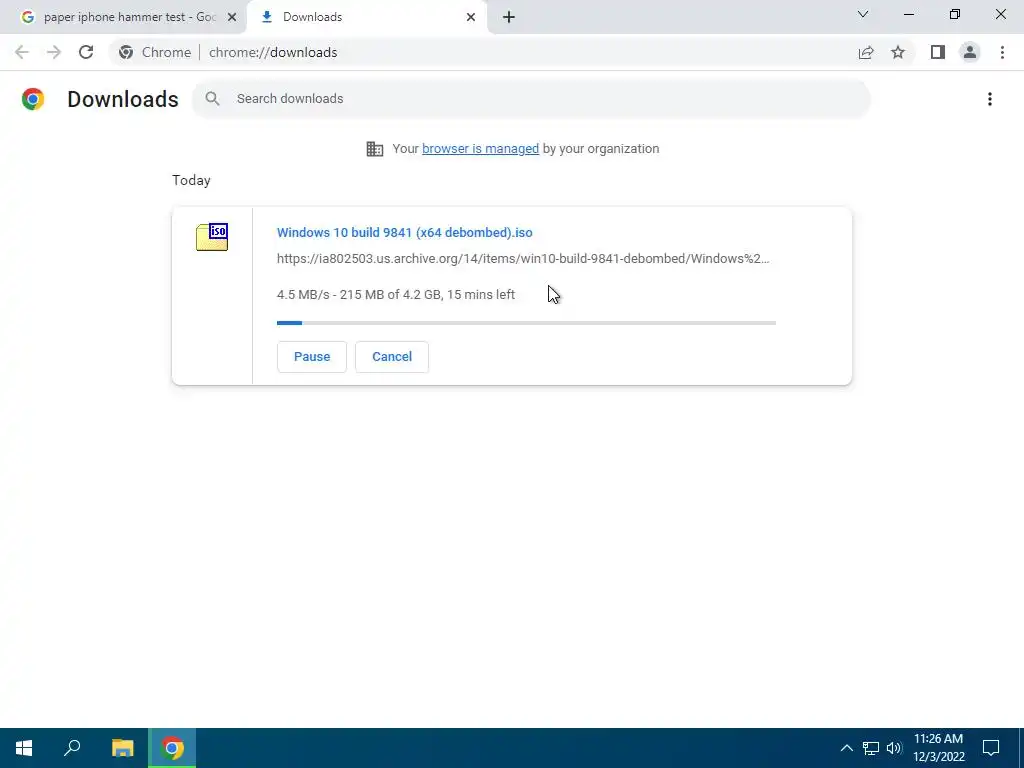Click the Chrome taskbar icon
This screenshot has height=768, width=1024.
click(x=172, y=748)
